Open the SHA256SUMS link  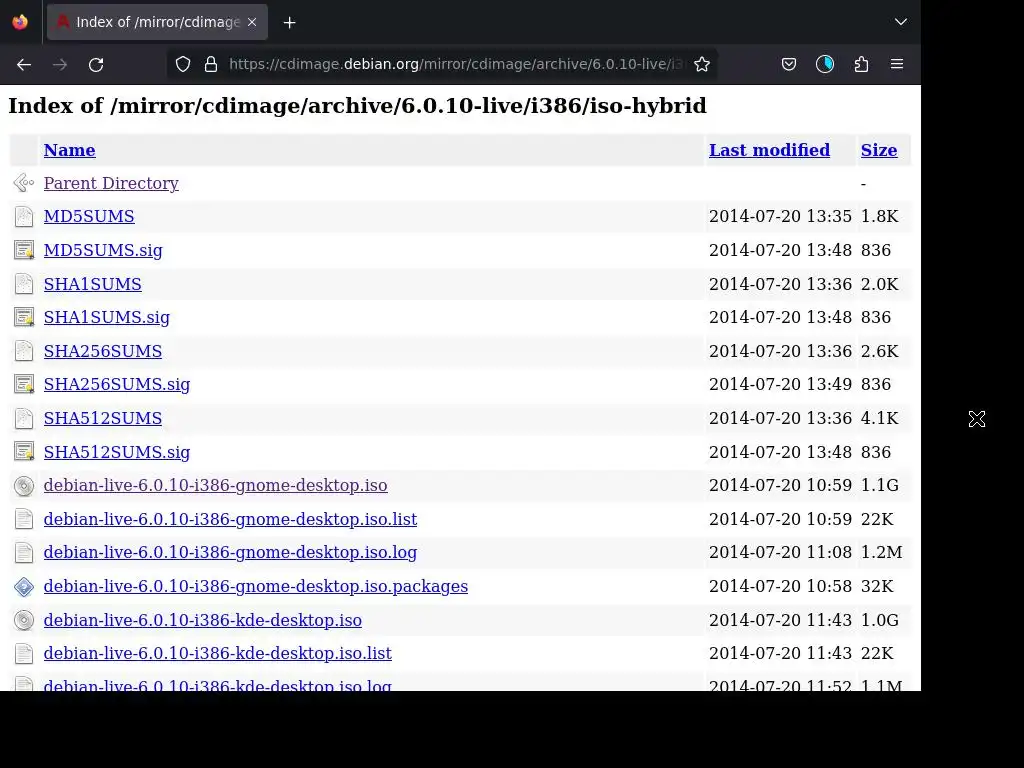click(x=103, y=351)
